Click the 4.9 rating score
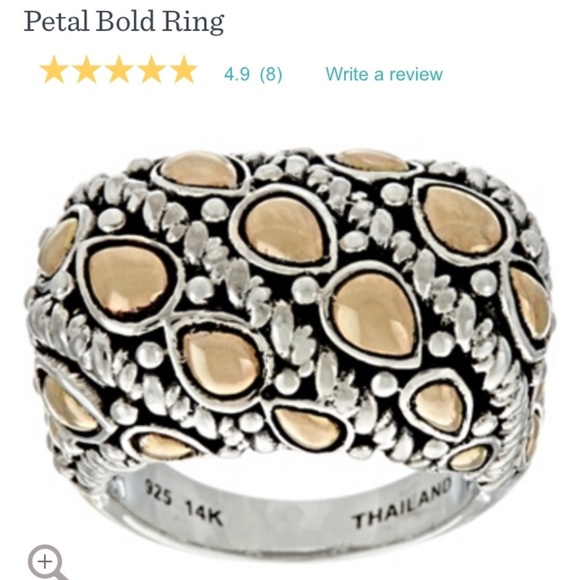Screen dimensions: 580x580 [x=237, y=74]
